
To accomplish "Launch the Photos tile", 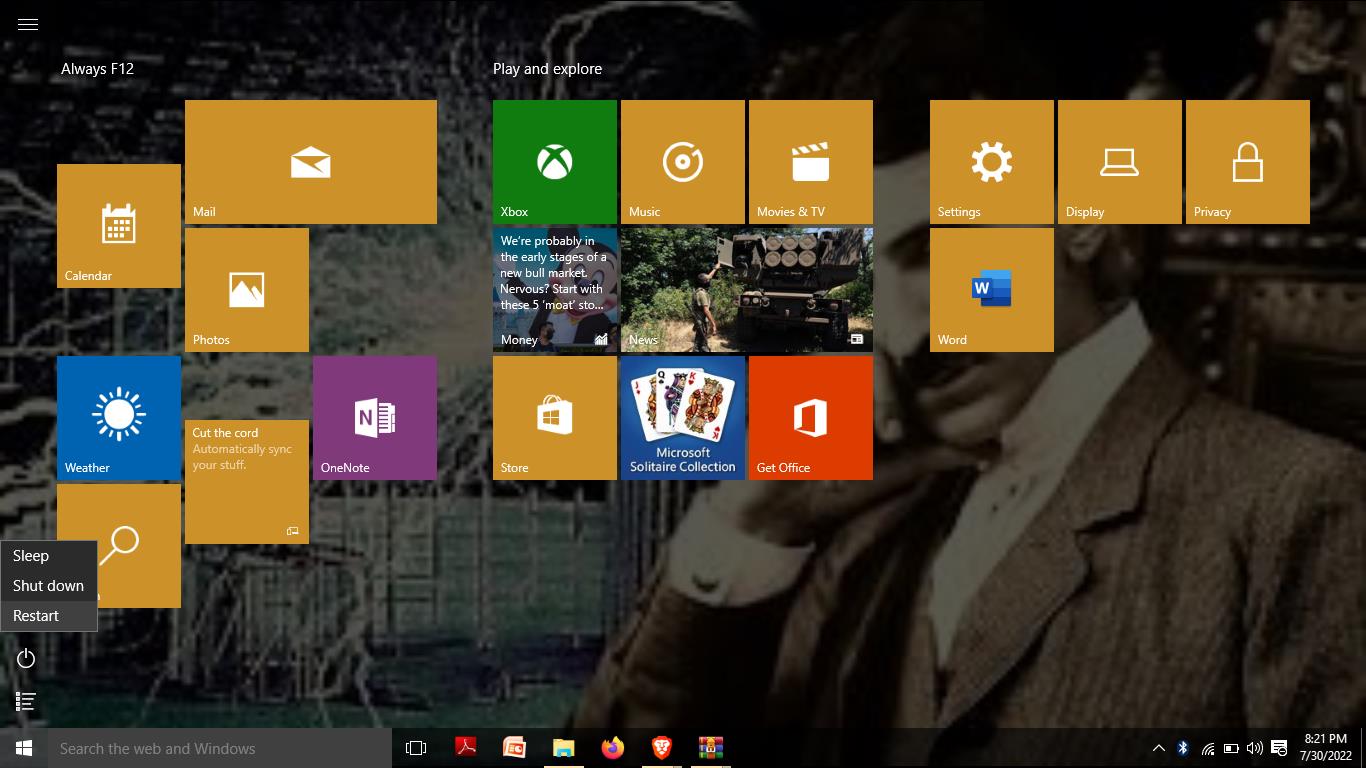I will pyautogui.click(x=247, y=290).
